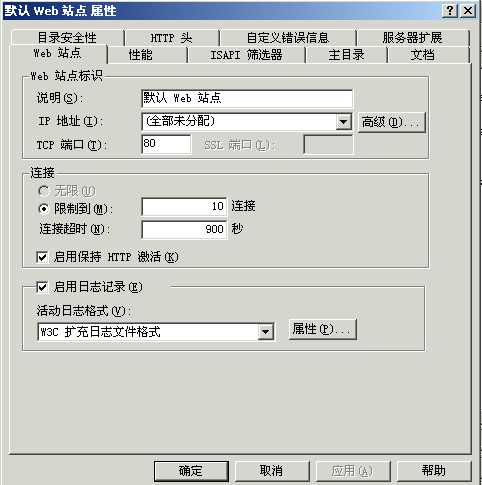This screenshot has width=482, height=485.
Task: Open the 活动日志格式 dropdown arrow
Action: coord(266,332)
